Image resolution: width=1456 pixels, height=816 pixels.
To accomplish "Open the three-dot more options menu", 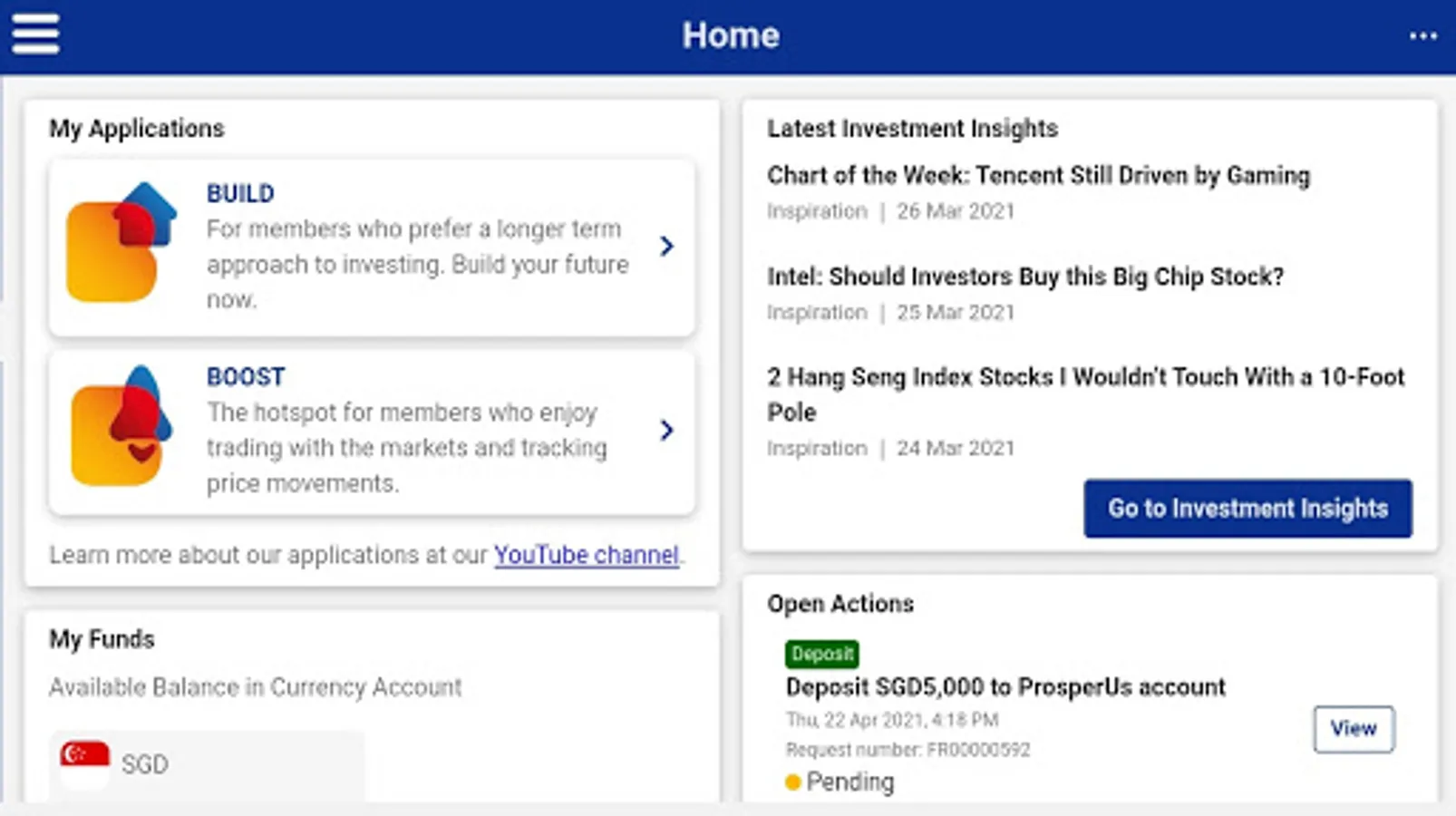I will tap(1422, 36).
